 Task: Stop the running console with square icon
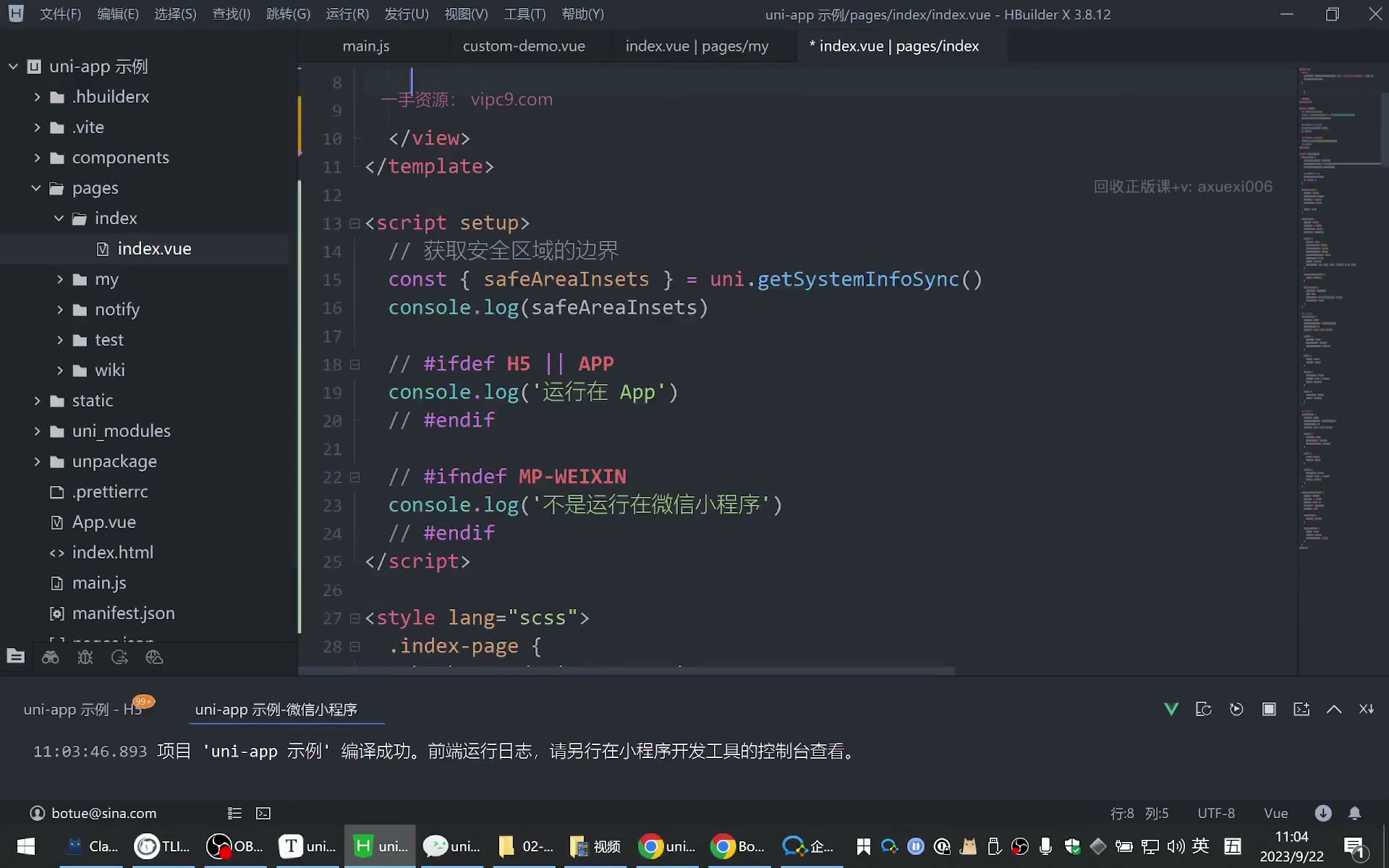point(1269,709)
